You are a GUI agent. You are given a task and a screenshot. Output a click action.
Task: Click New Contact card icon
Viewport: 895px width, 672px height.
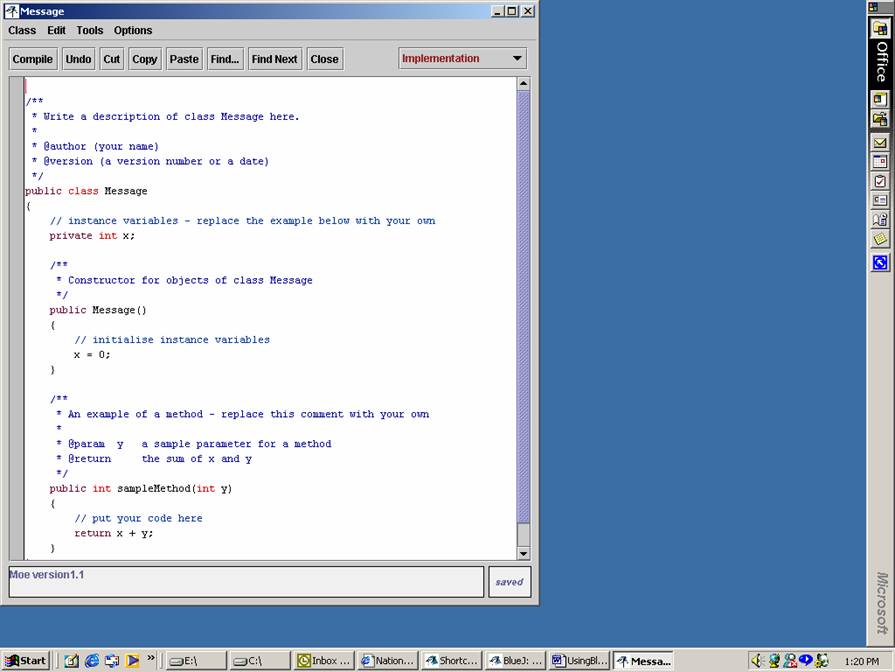pyautogui.click(x=880, y=200)
